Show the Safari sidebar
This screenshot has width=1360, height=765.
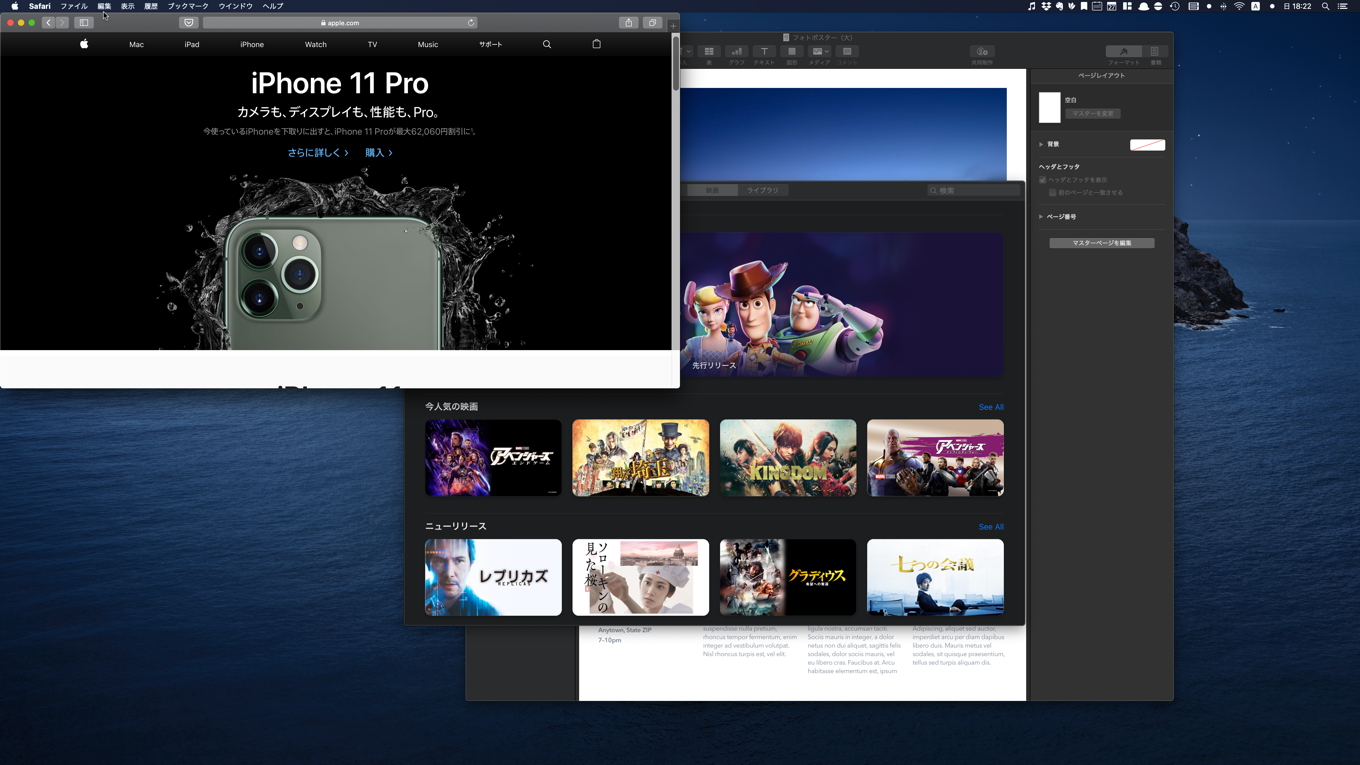click(84, 22)
